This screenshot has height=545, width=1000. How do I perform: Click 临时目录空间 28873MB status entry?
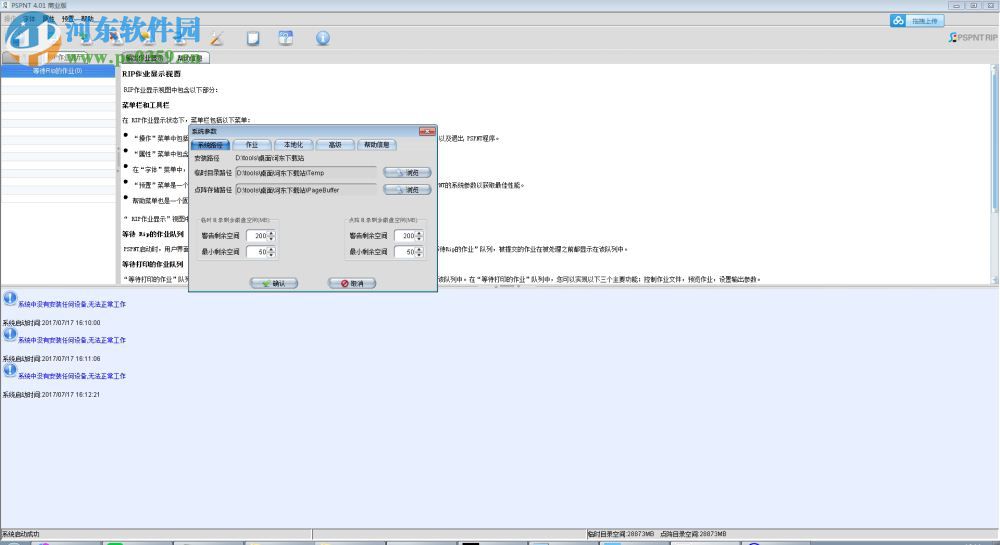click(x=621, y=534)
